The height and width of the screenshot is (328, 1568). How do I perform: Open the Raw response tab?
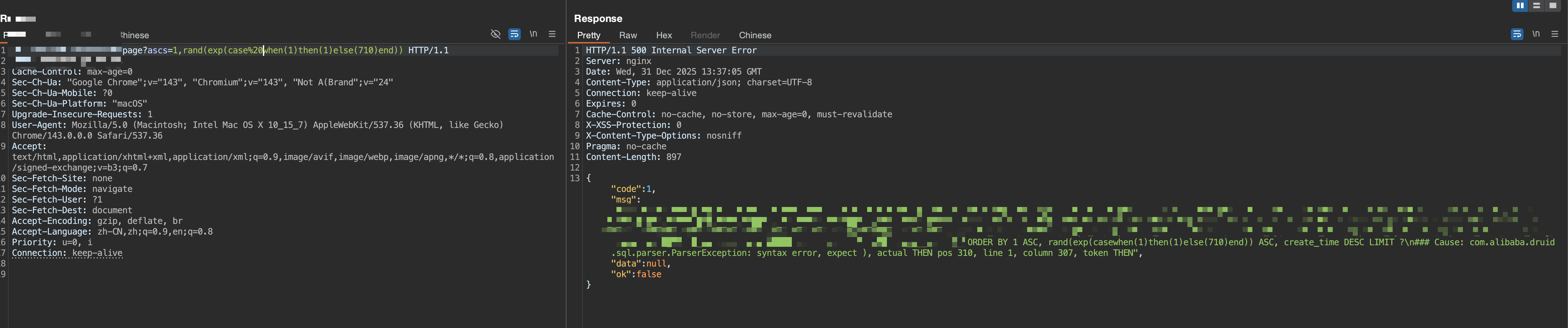pos(627,35)
